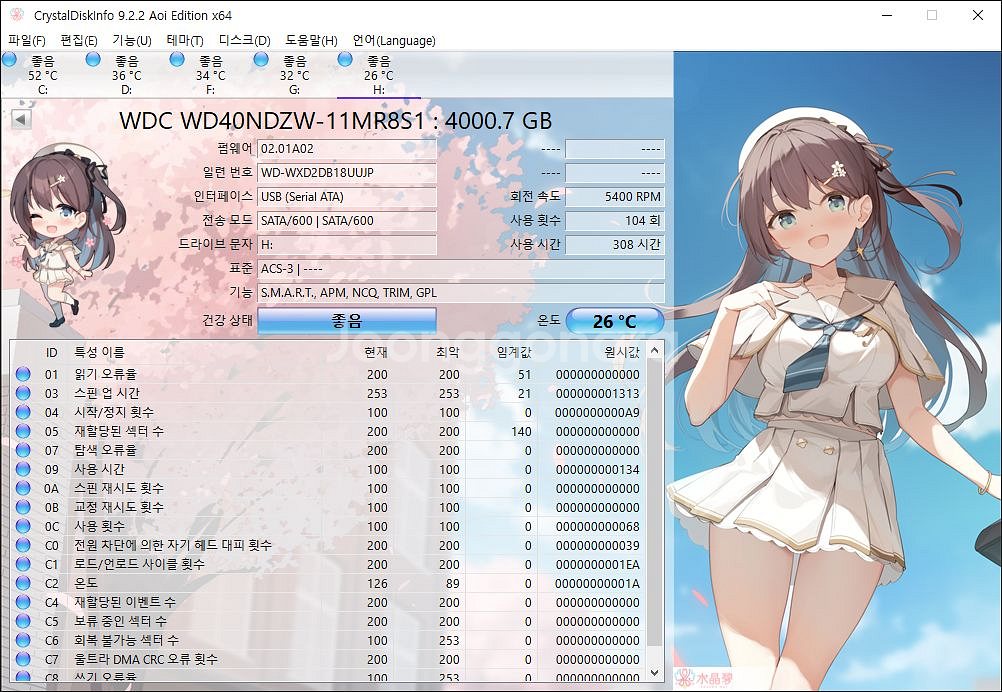Click raw value 000000000134
This screenshot has height=692, width=1002.
(x=597, y=470)
